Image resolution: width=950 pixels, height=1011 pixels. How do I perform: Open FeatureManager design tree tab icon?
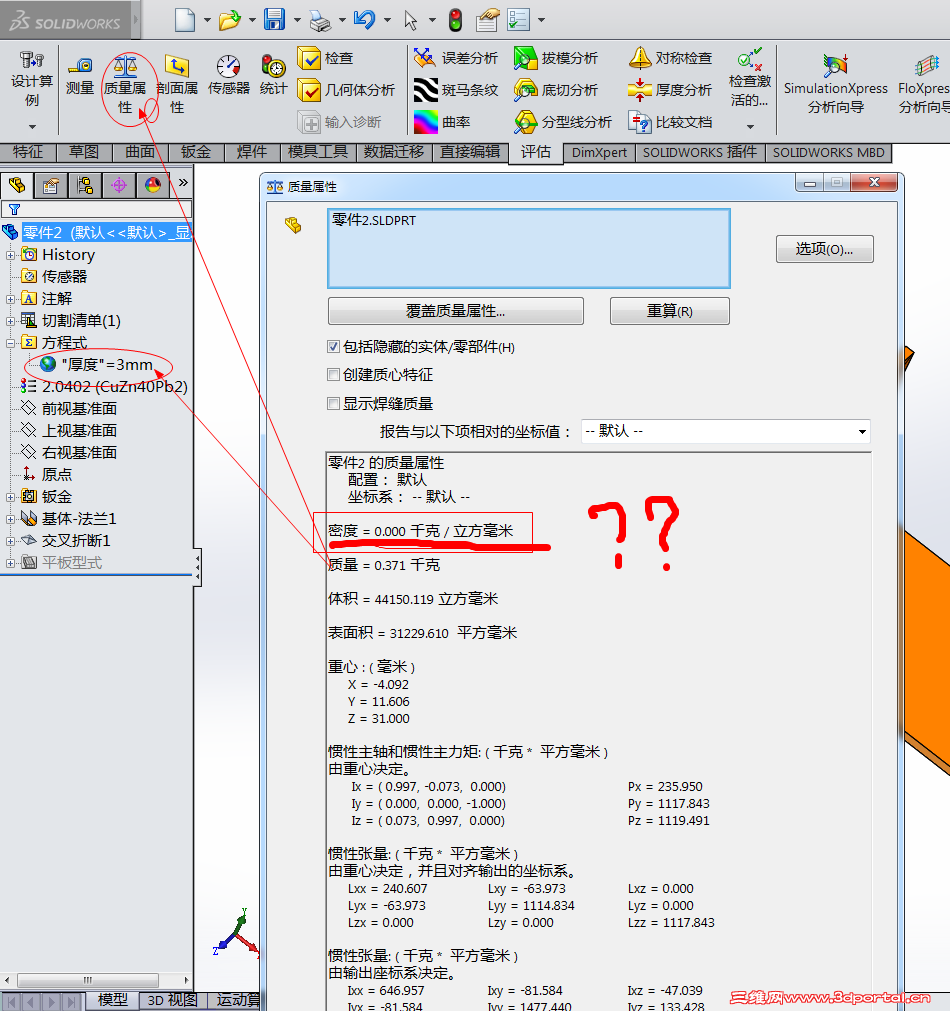pos(17,186)
